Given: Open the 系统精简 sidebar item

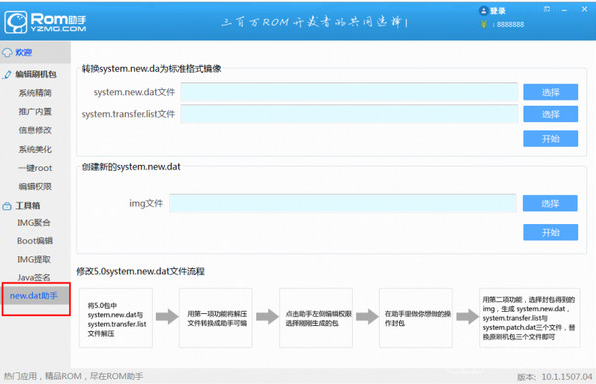Looking at the screenshot, I should pos(35,93).
